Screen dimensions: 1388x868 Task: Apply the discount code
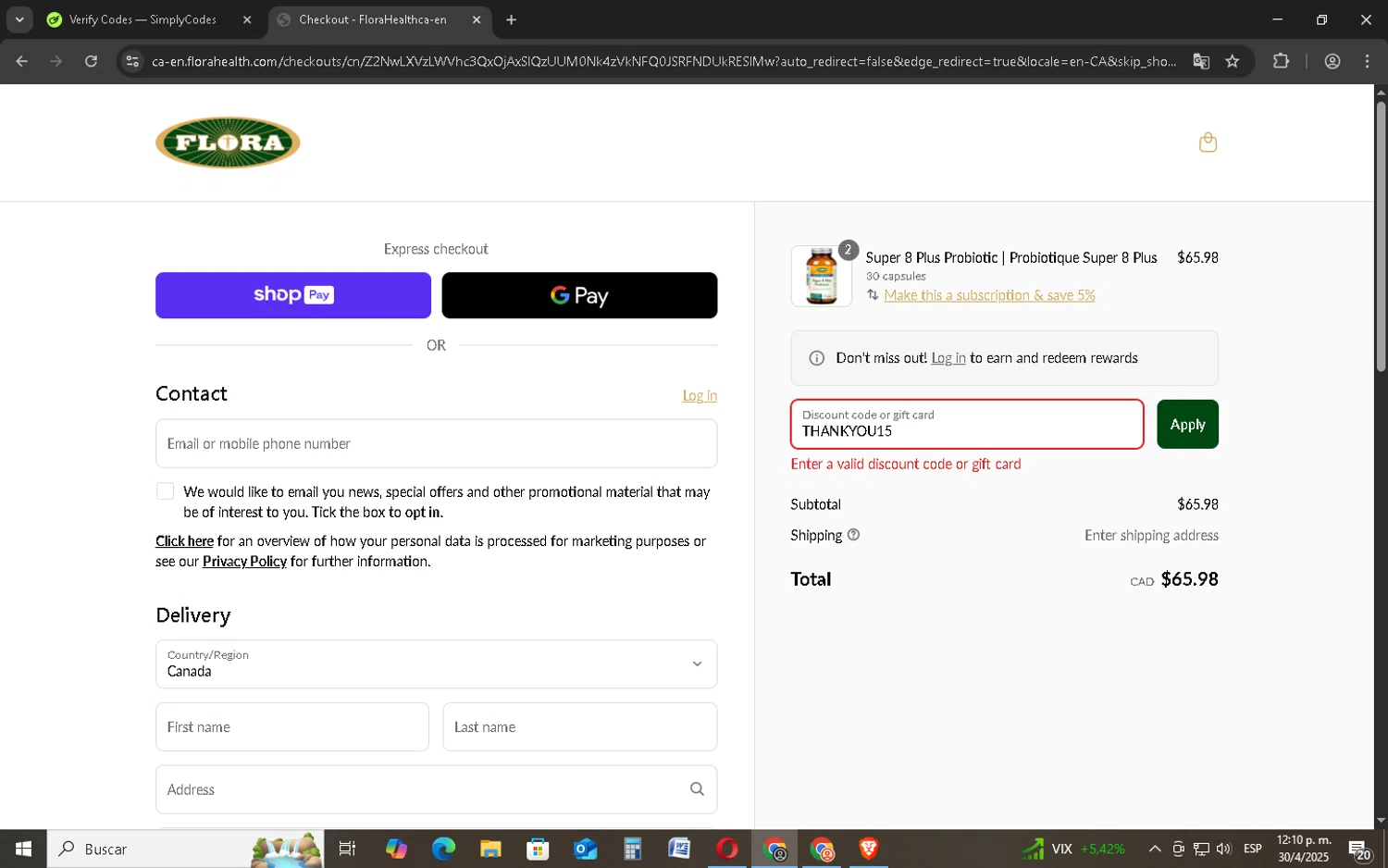coord(1187,424)
